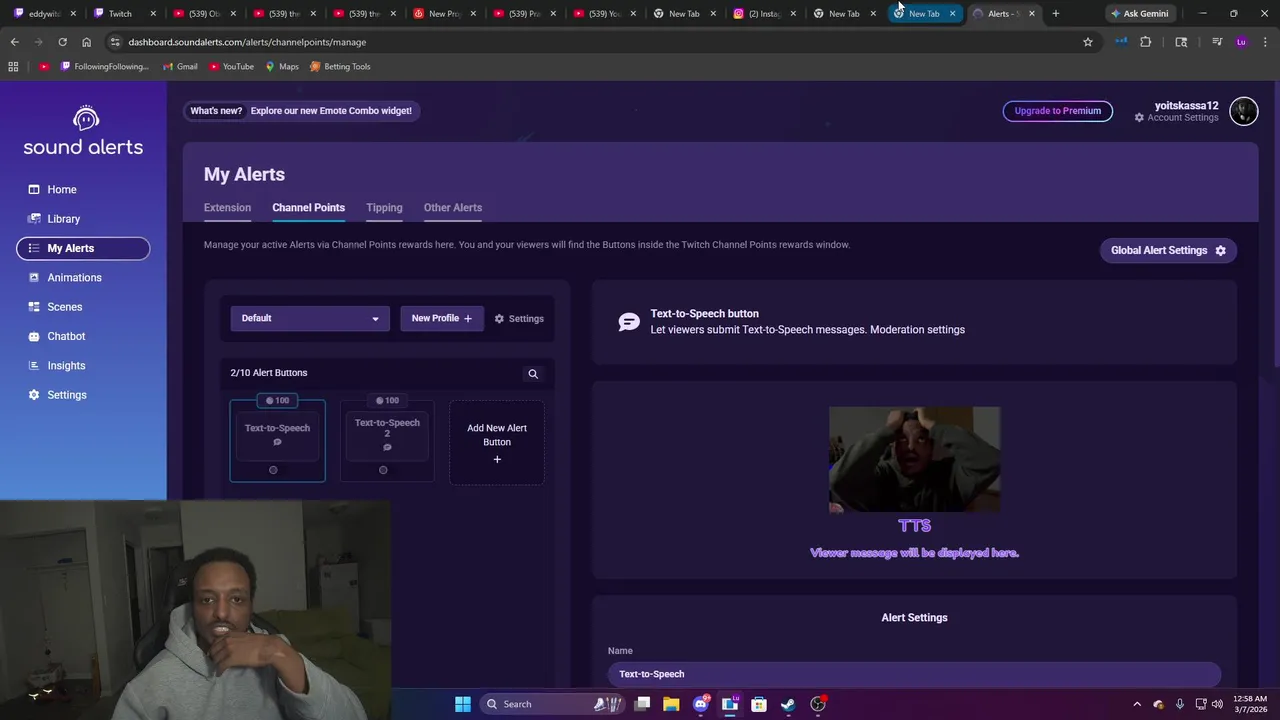Open the Other Alerts tab
Screen dimensions: 1280x720
(x=453, y=207)
